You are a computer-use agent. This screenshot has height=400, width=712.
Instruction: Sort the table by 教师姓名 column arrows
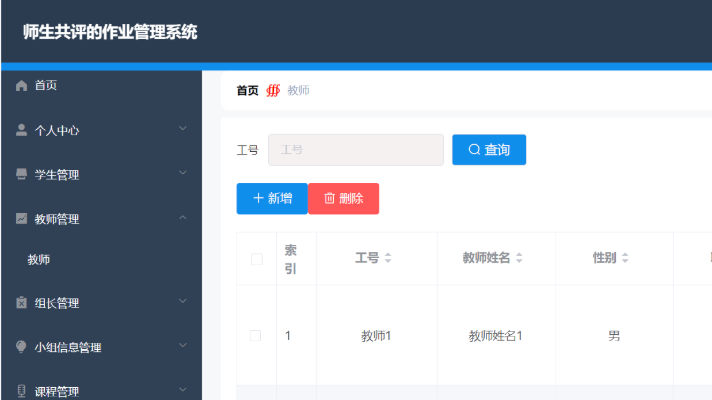click(519, 258)
